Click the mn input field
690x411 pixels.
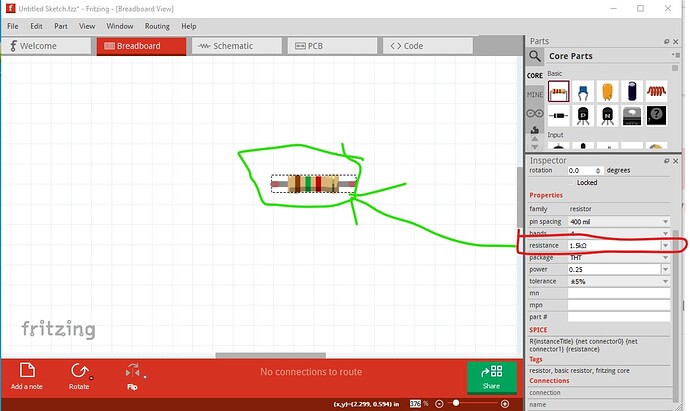tap(619, 293)
